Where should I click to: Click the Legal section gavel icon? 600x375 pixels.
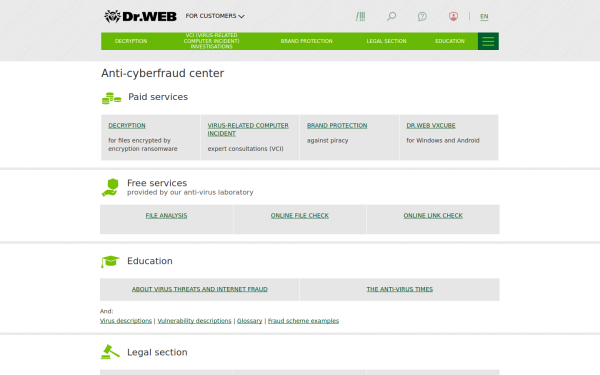110,352
